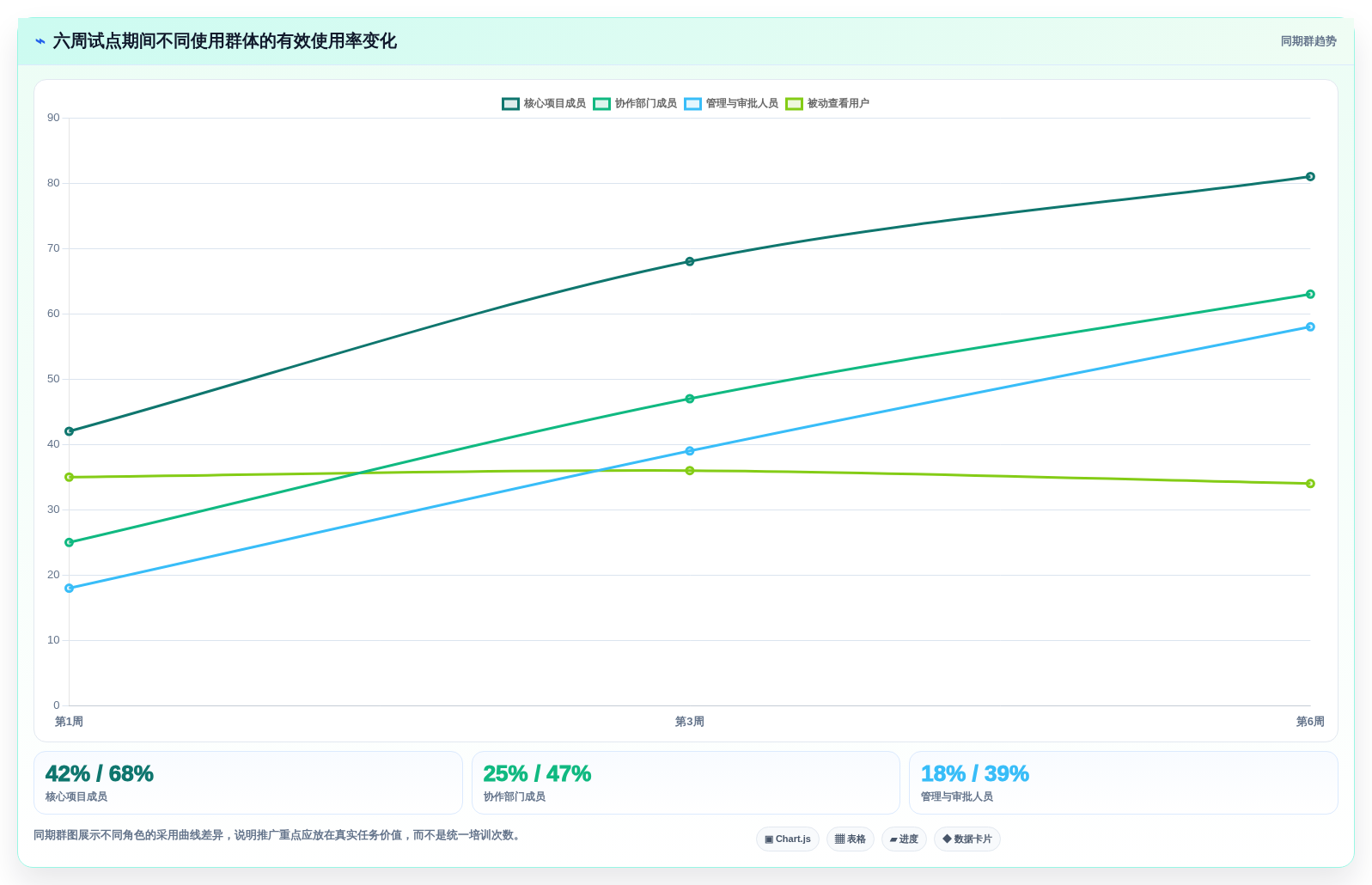The height and width of the screenshot is (885, 1372).
Task: Select the 数据卡片 tag chip
Action: (x=967, y=839)
